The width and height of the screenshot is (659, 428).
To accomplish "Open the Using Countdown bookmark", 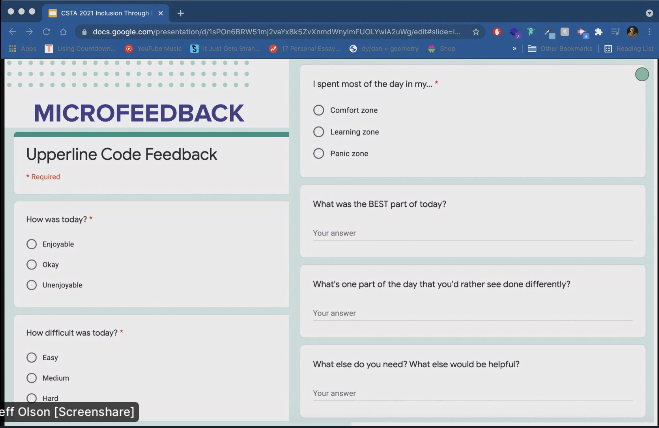I will 80,49.
